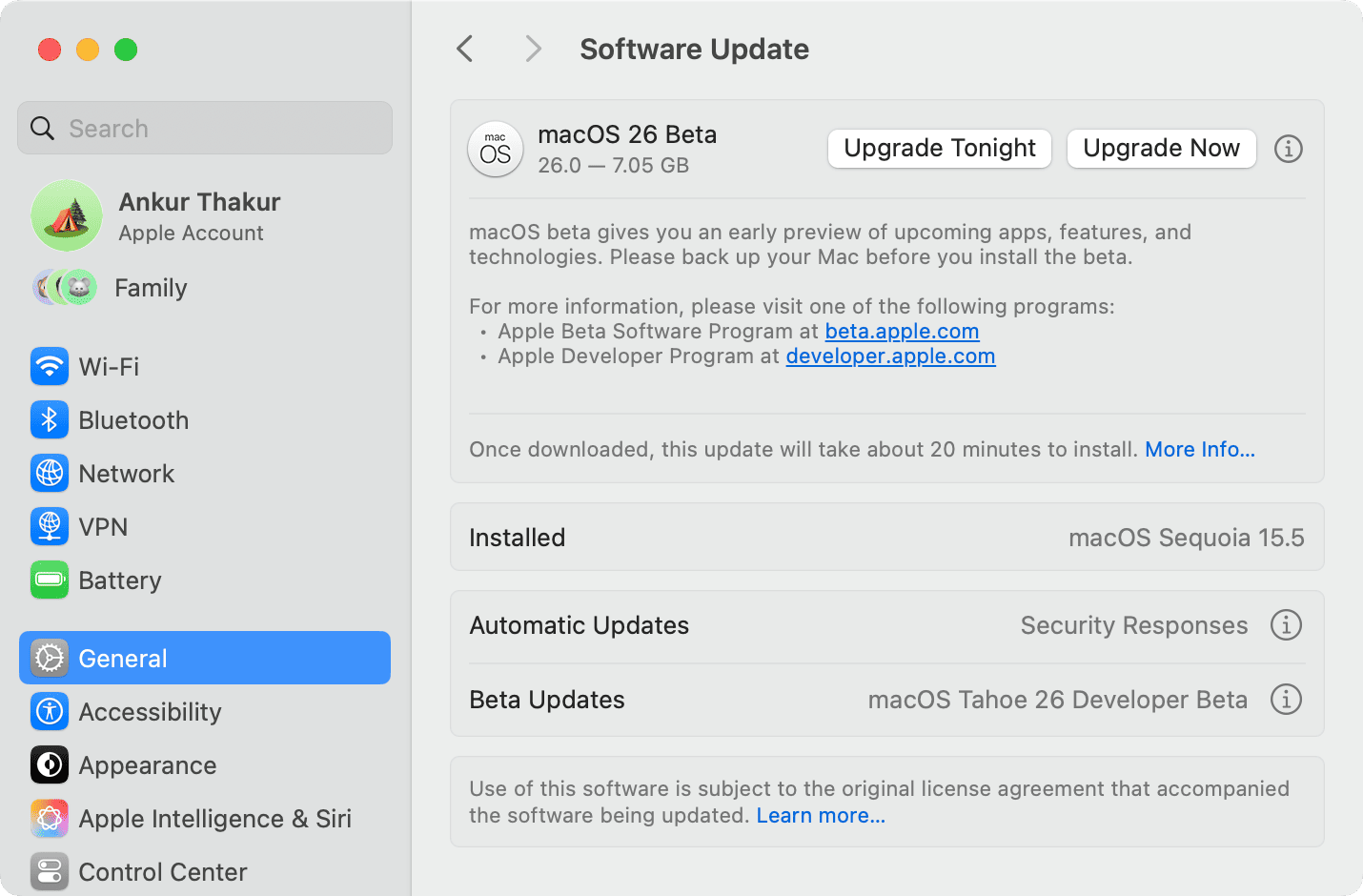Viewport: 1363px width, 896px height.
Task: Open Appearance label in sidebar
Action: pos(148,764)
